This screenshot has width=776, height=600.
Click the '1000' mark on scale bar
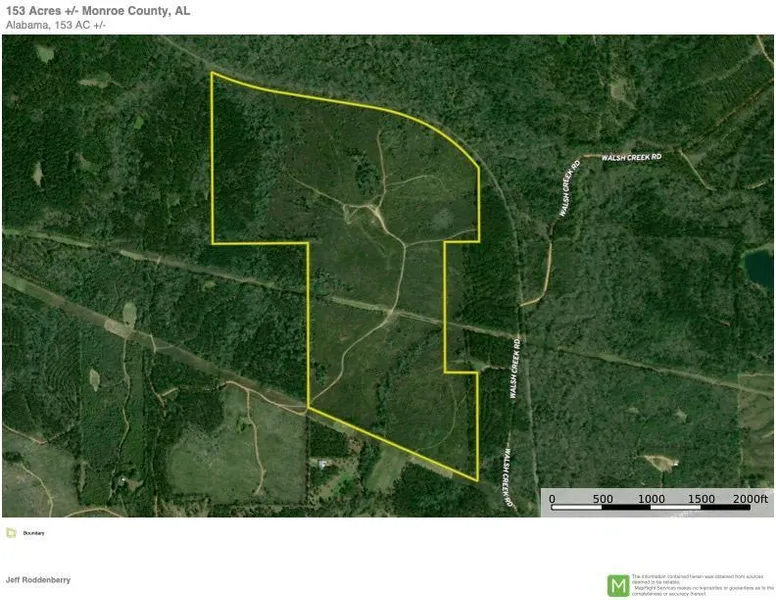tap(651, 498)
